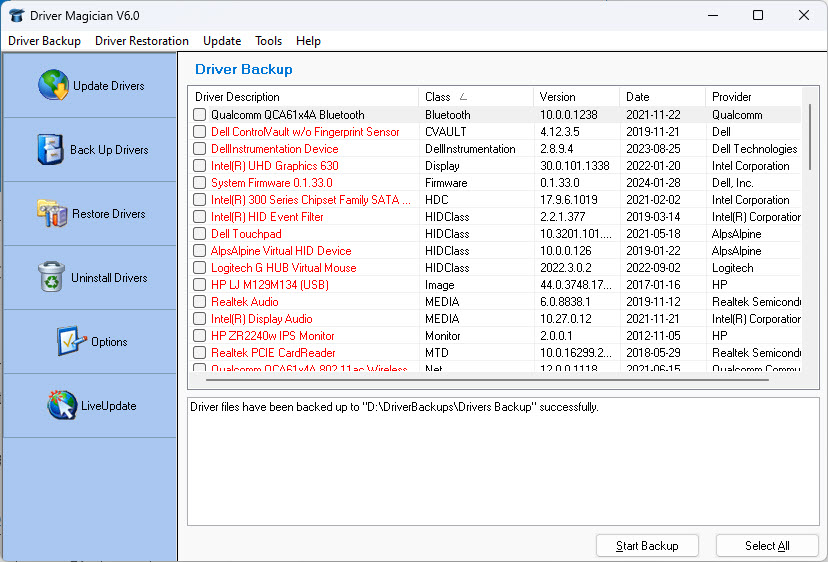Tick the Realtek Audio checkbox
828x562 pixels.
(199, 302)
